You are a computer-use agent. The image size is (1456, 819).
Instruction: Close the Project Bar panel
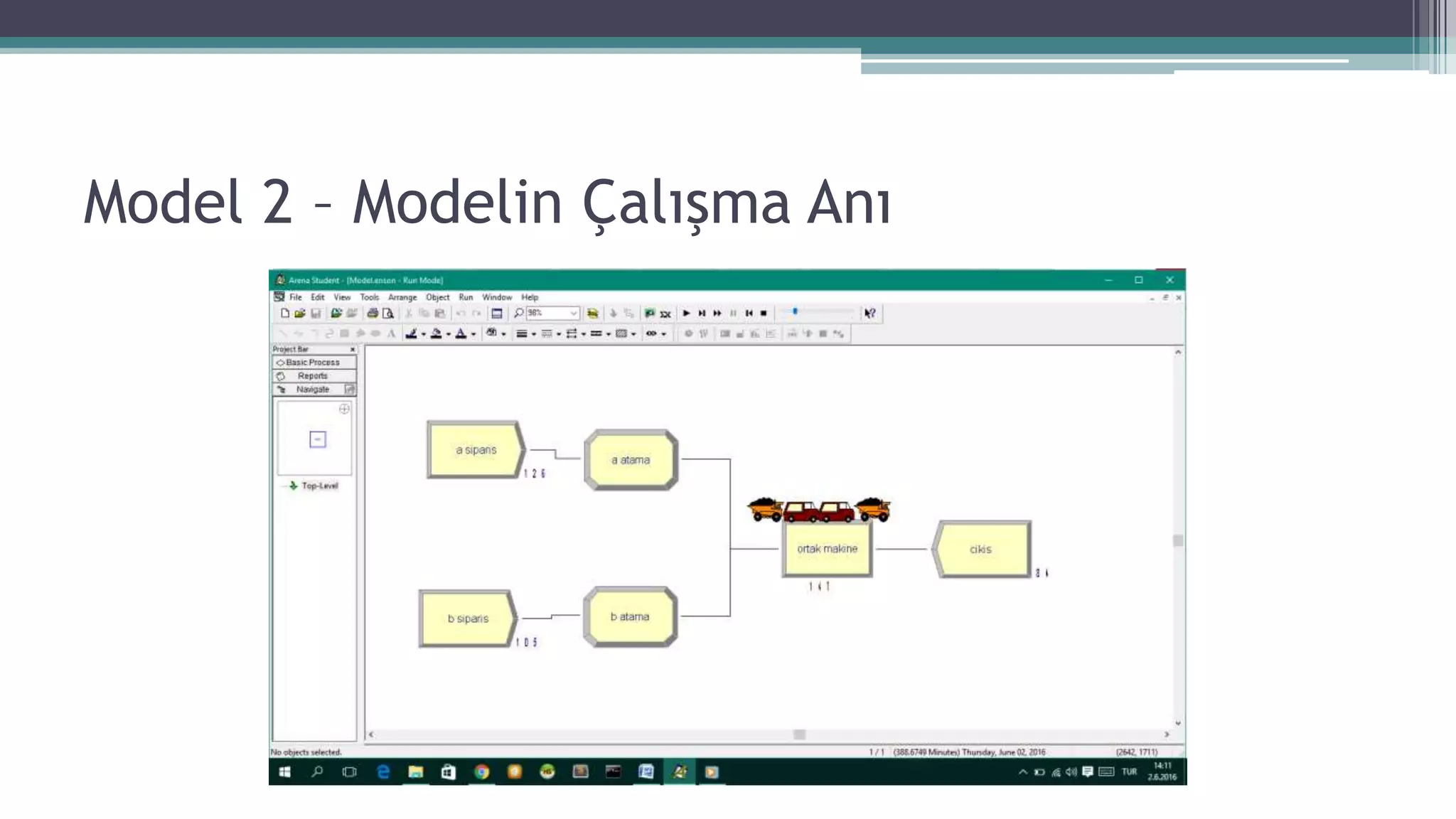pyautogui.click(x=353, y=349)
